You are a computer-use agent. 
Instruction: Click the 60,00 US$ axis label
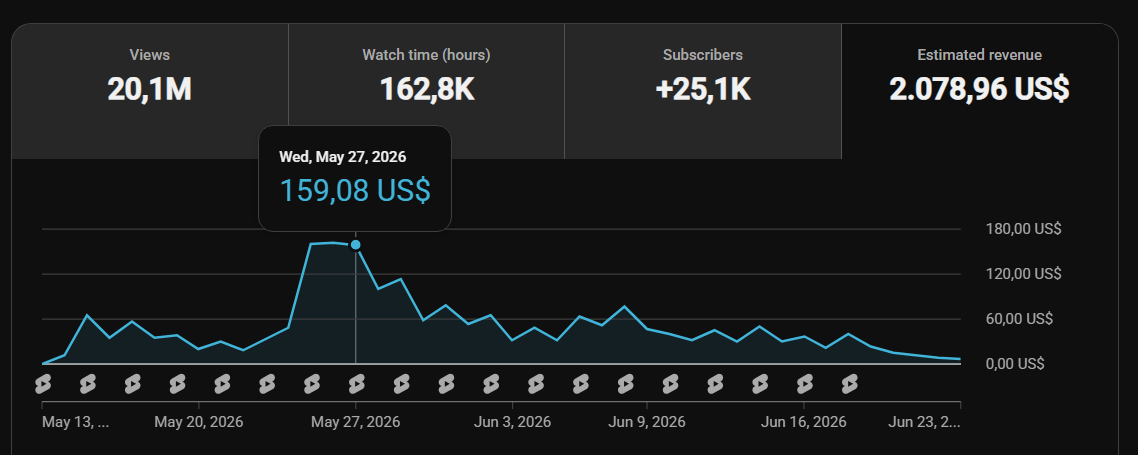(x=1019, y=319)
